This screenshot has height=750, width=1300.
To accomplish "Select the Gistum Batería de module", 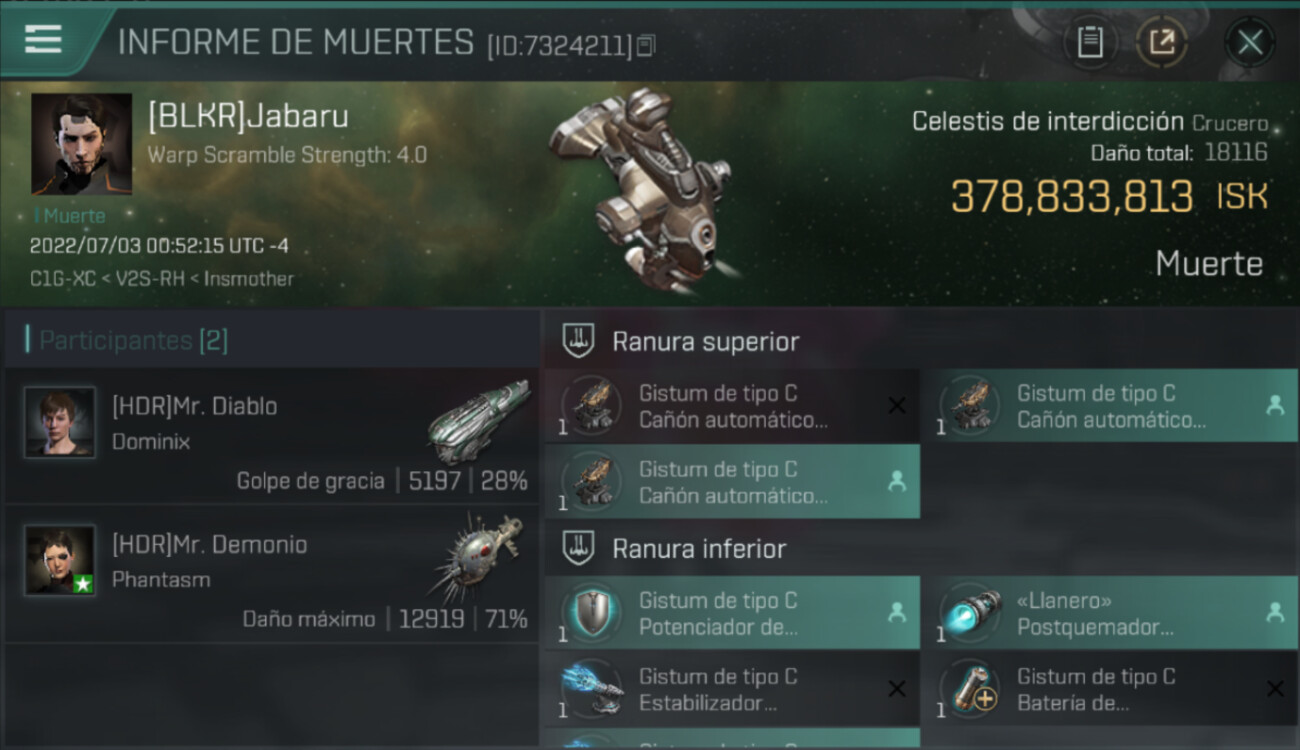I will click(1110, 689).
